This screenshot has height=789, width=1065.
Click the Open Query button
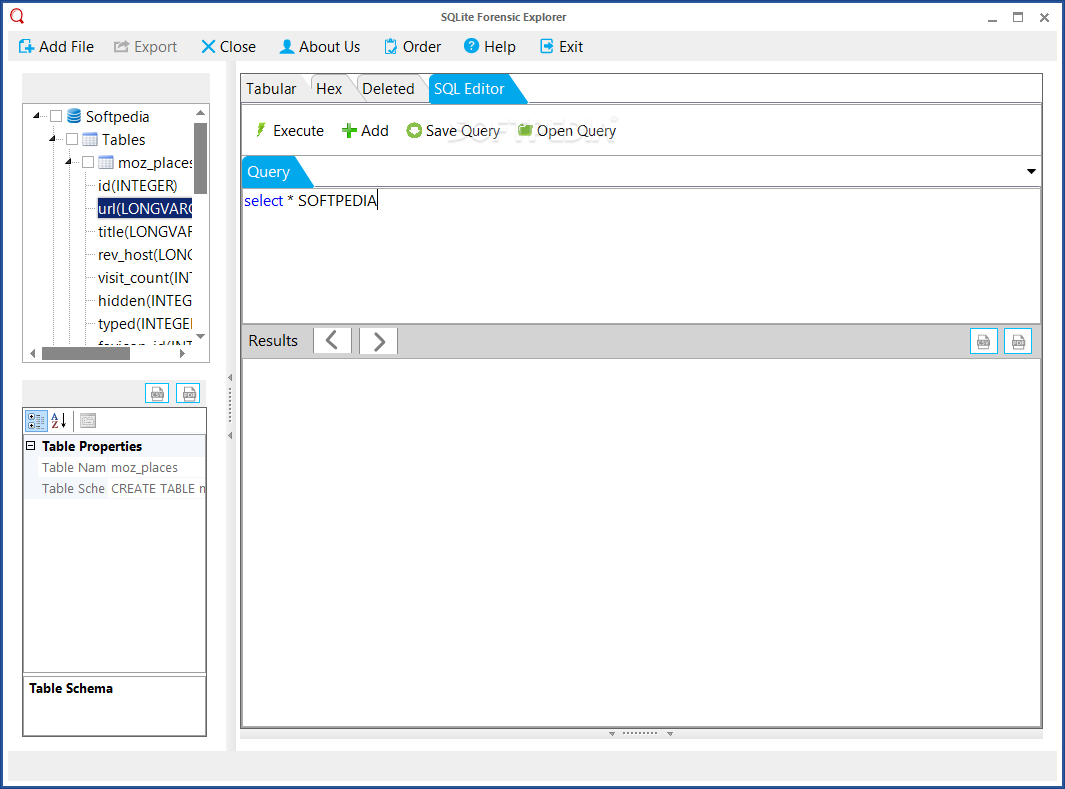tap(566, 130)
